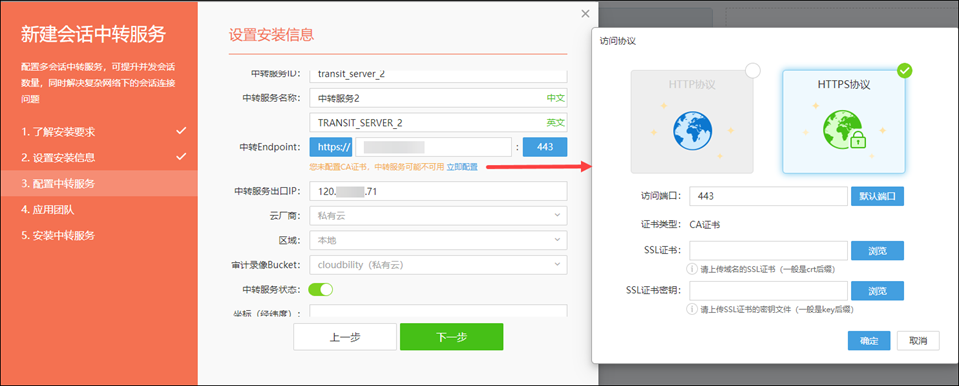Click the 中转服务ID field transit_server_2

click(x=438, y=75)
